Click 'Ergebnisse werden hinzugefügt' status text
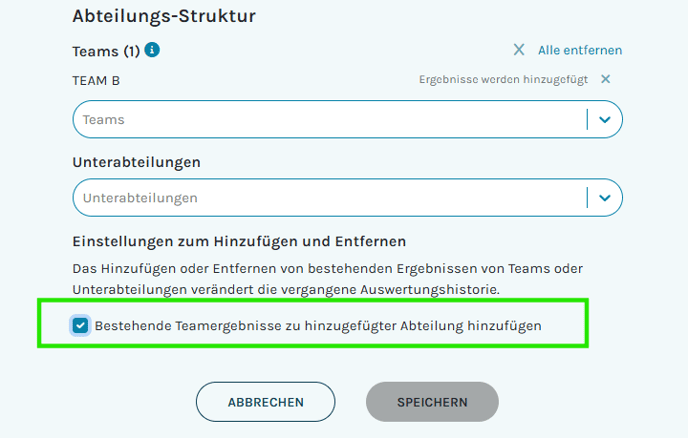Viewport: 688px width, 438px height. tap(503, 80)
